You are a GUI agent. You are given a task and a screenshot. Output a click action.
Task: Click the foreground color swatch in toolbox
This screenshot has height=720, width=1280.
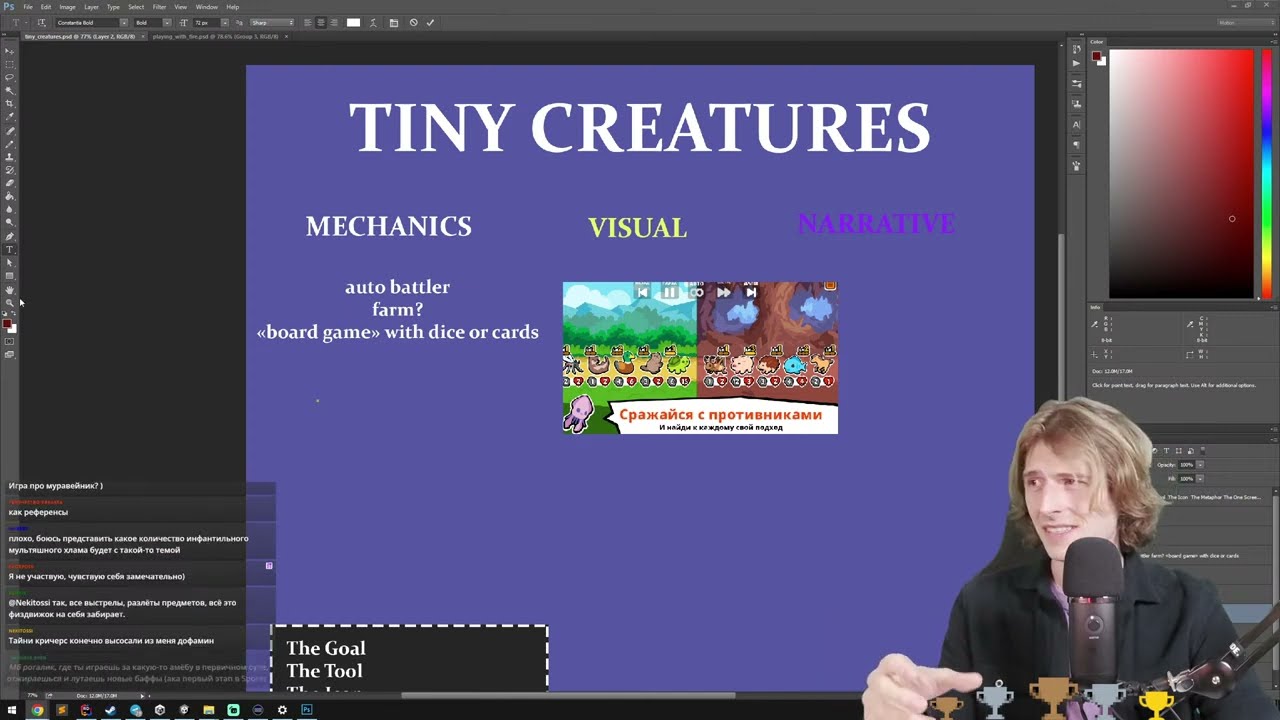[7, 323]
